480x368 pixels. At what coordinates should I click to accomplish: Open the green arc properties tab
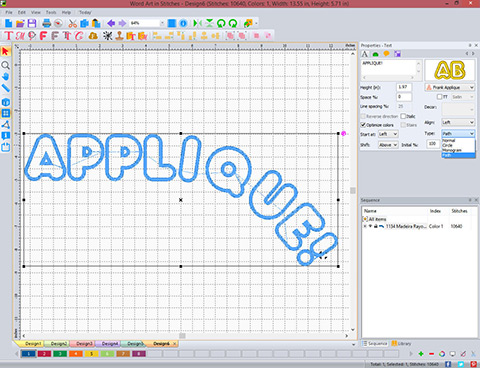click(x=376, y=54)
